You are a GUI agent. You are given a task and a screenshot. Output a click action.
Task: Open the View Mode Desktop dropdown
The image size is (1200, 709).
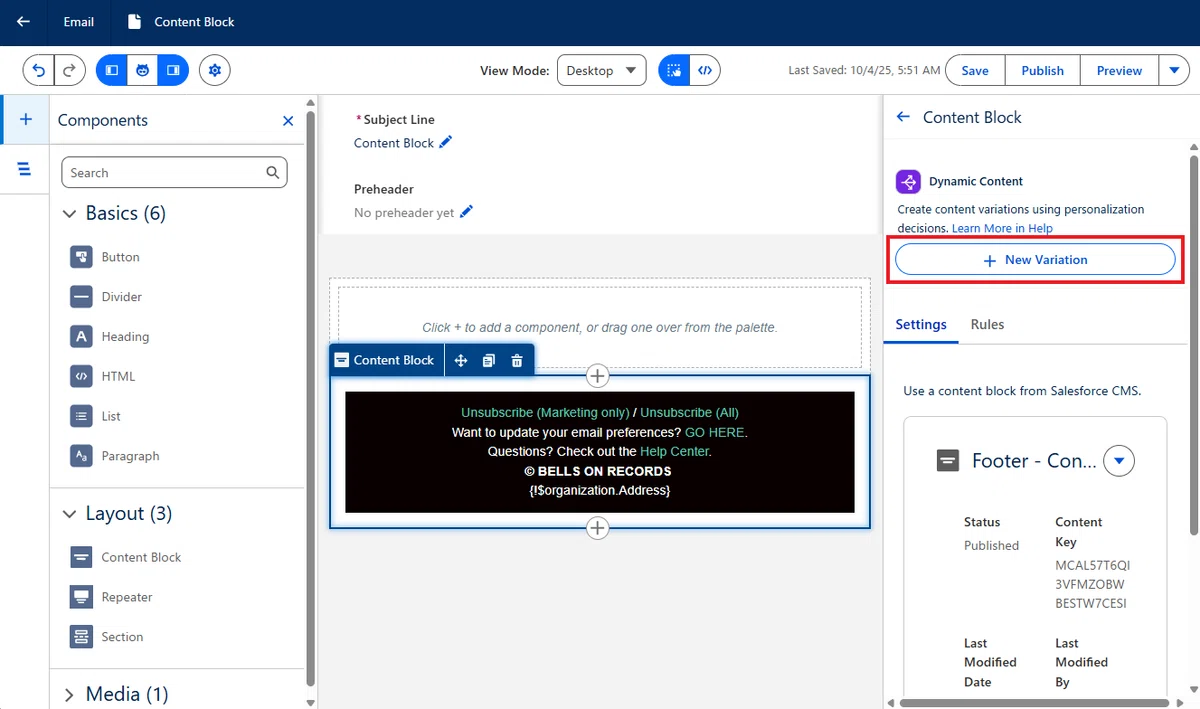(601, 70)
